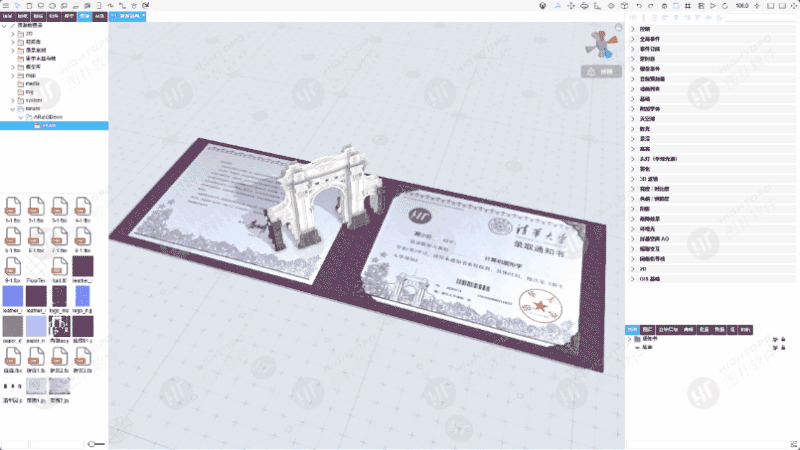
Task: Choose the polyline connector tool
Action: (x=122, y=6)
